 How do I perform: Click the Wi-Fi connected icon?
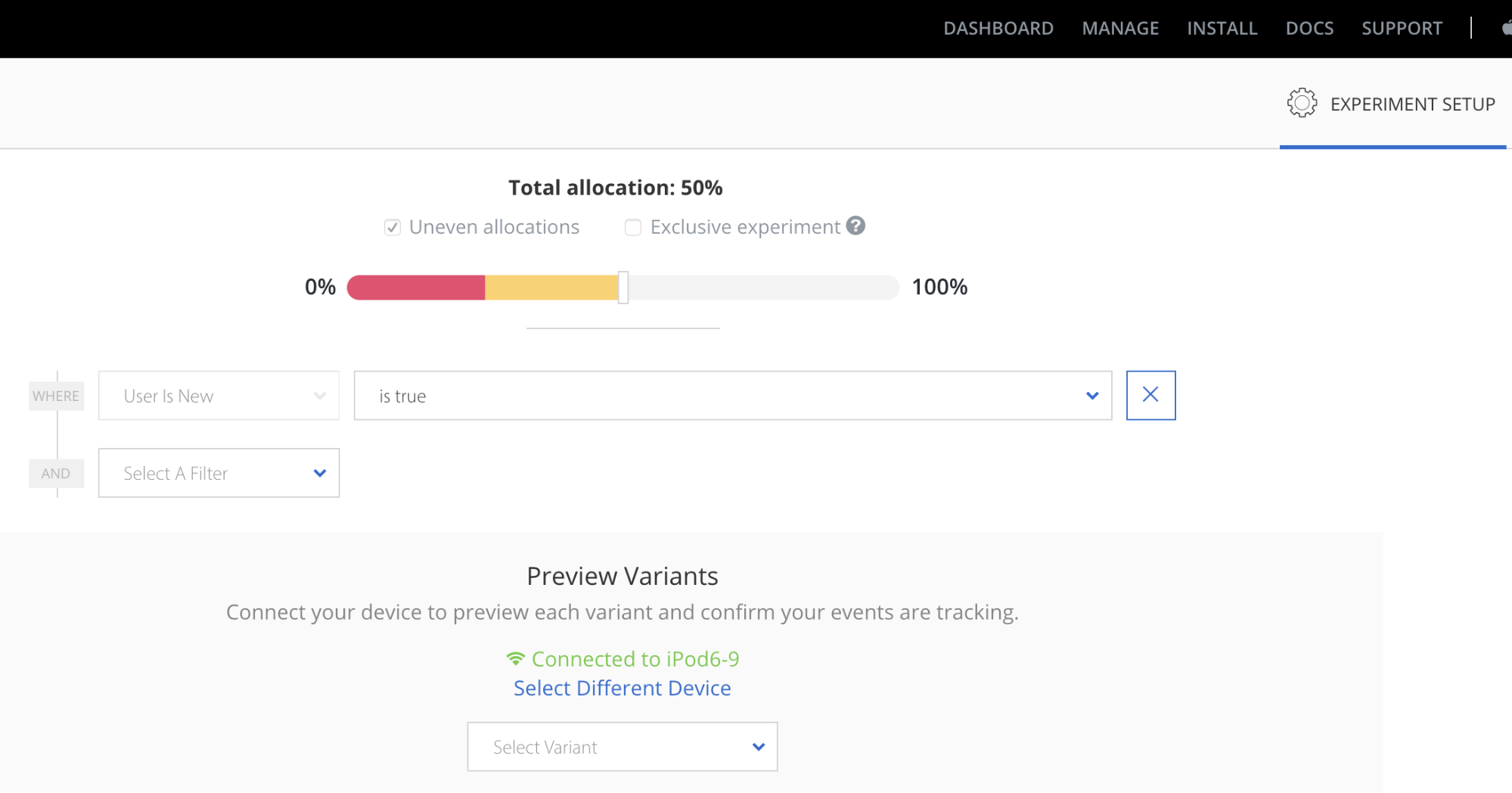click(515, 659)
